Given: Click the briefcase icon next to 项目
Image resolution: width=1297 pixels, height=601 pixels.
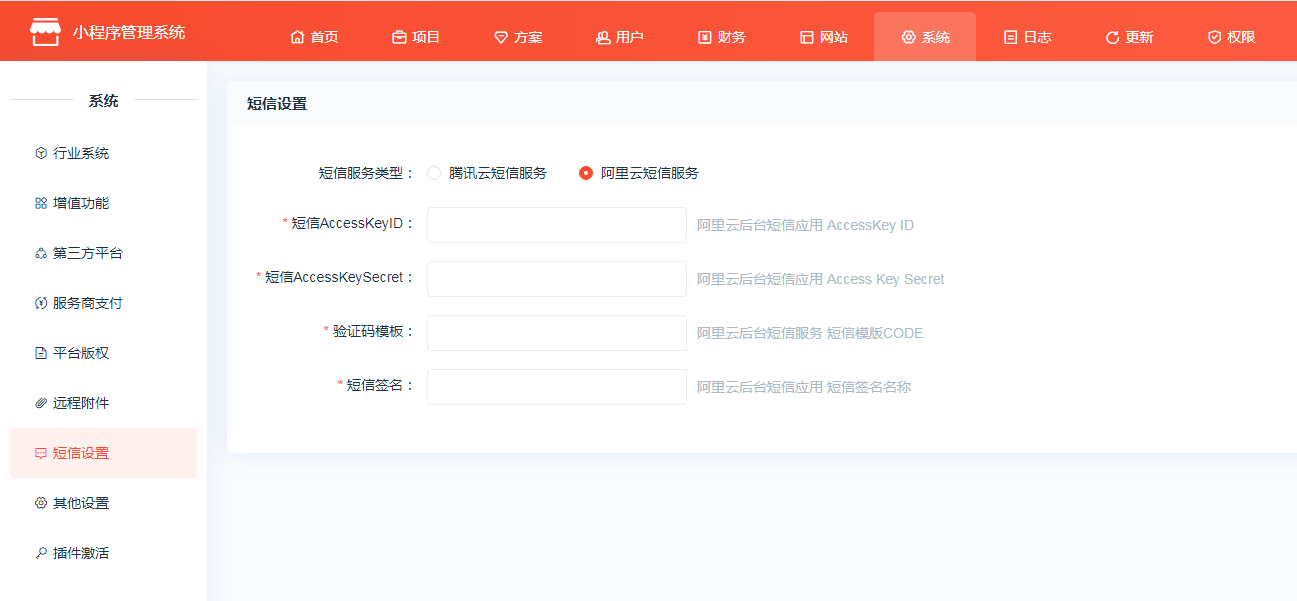Looking at the screenshot, I should coord(399,37).
